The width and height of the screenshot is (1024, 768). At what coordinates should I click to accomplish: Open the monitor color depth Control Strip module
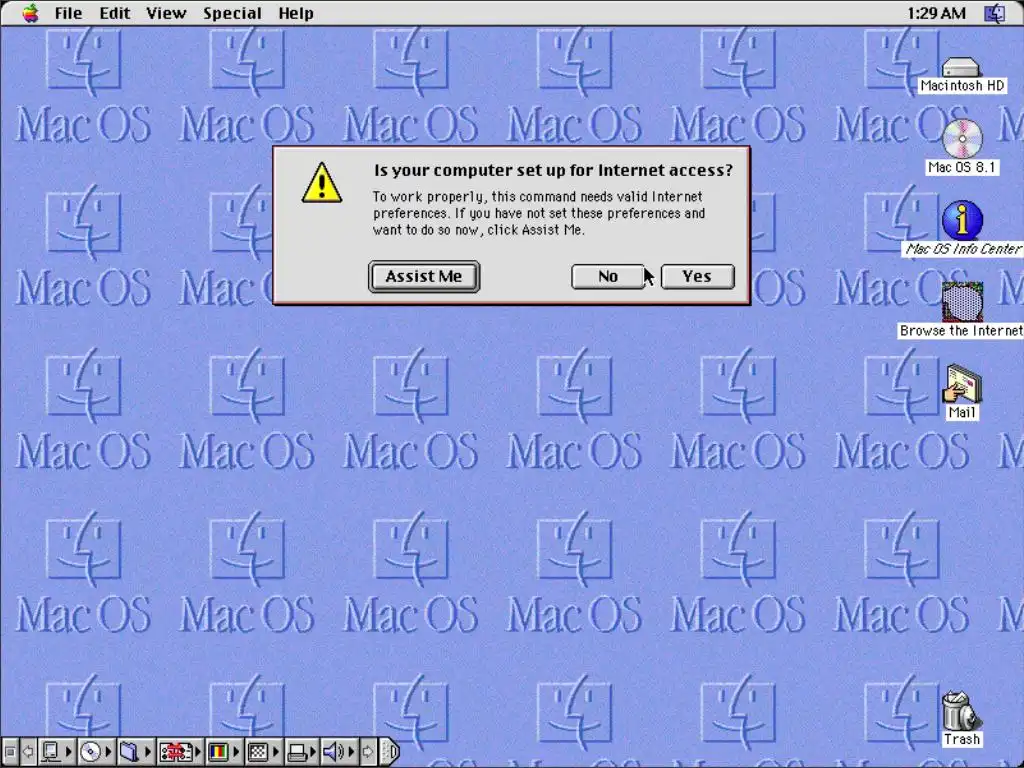point(224,752)
